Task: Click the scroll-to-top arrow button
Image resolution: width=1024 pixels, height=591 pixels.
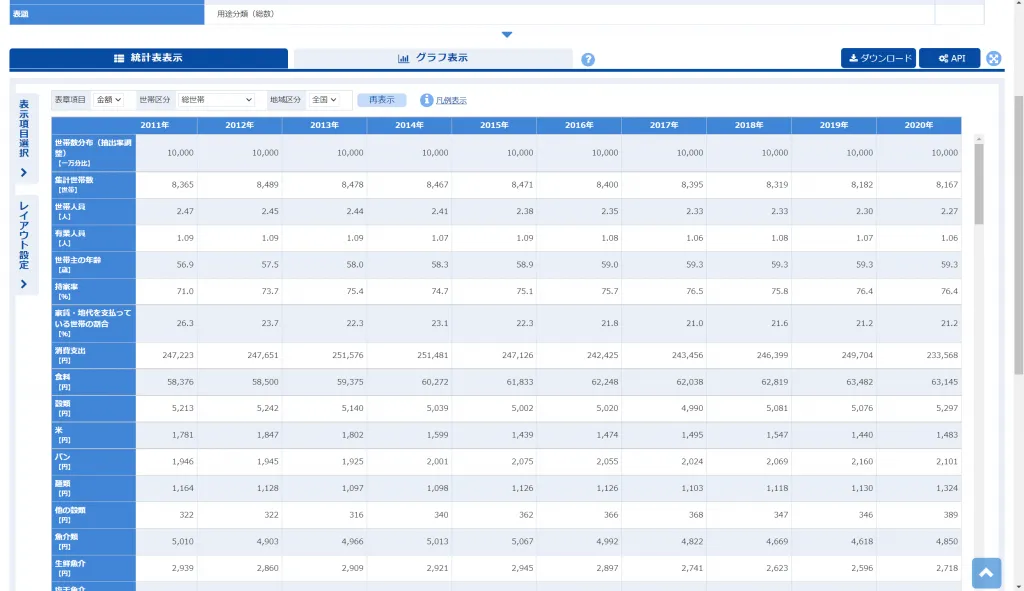Action: tap(986, 573)
